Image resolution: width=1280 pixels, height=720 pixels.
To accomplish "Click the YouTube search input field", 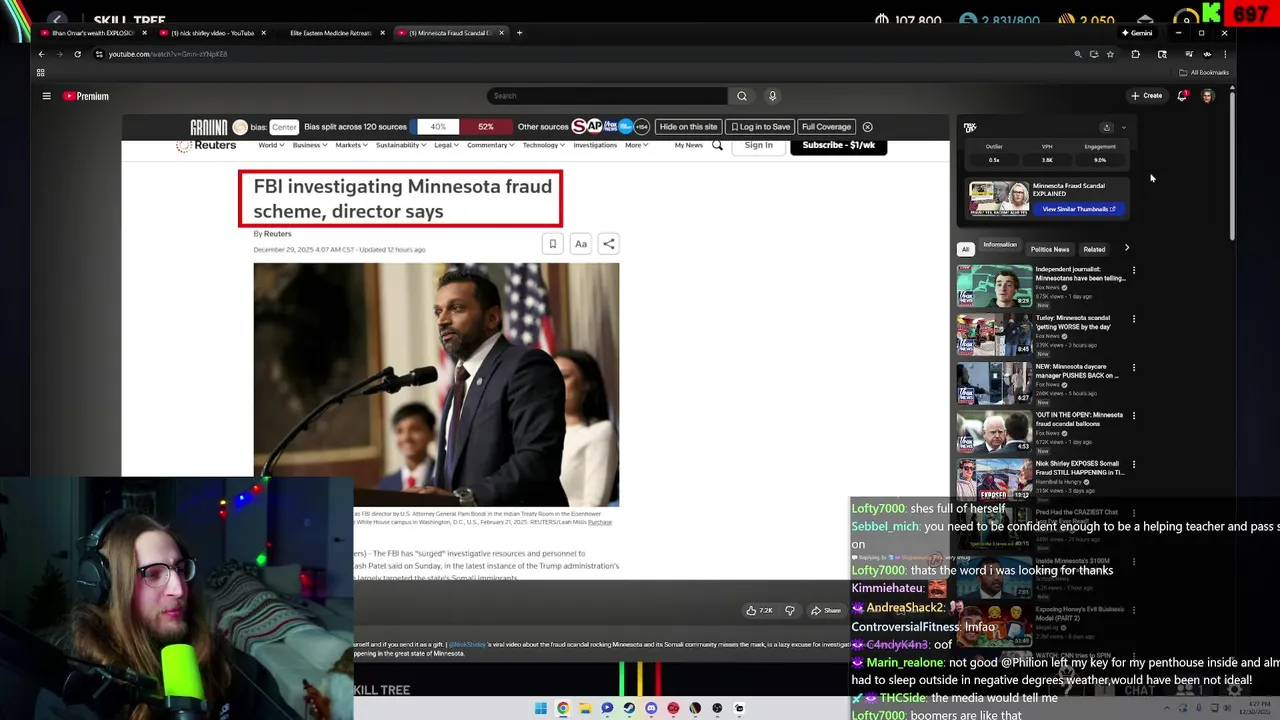I will tap(607, 96).
